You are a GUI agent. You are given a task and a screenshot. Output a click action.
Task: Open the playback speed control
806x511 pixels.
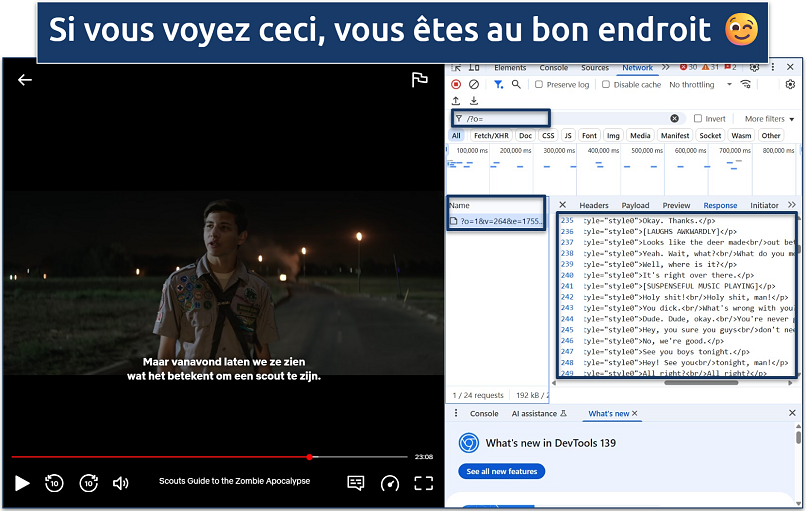(390, 483)
